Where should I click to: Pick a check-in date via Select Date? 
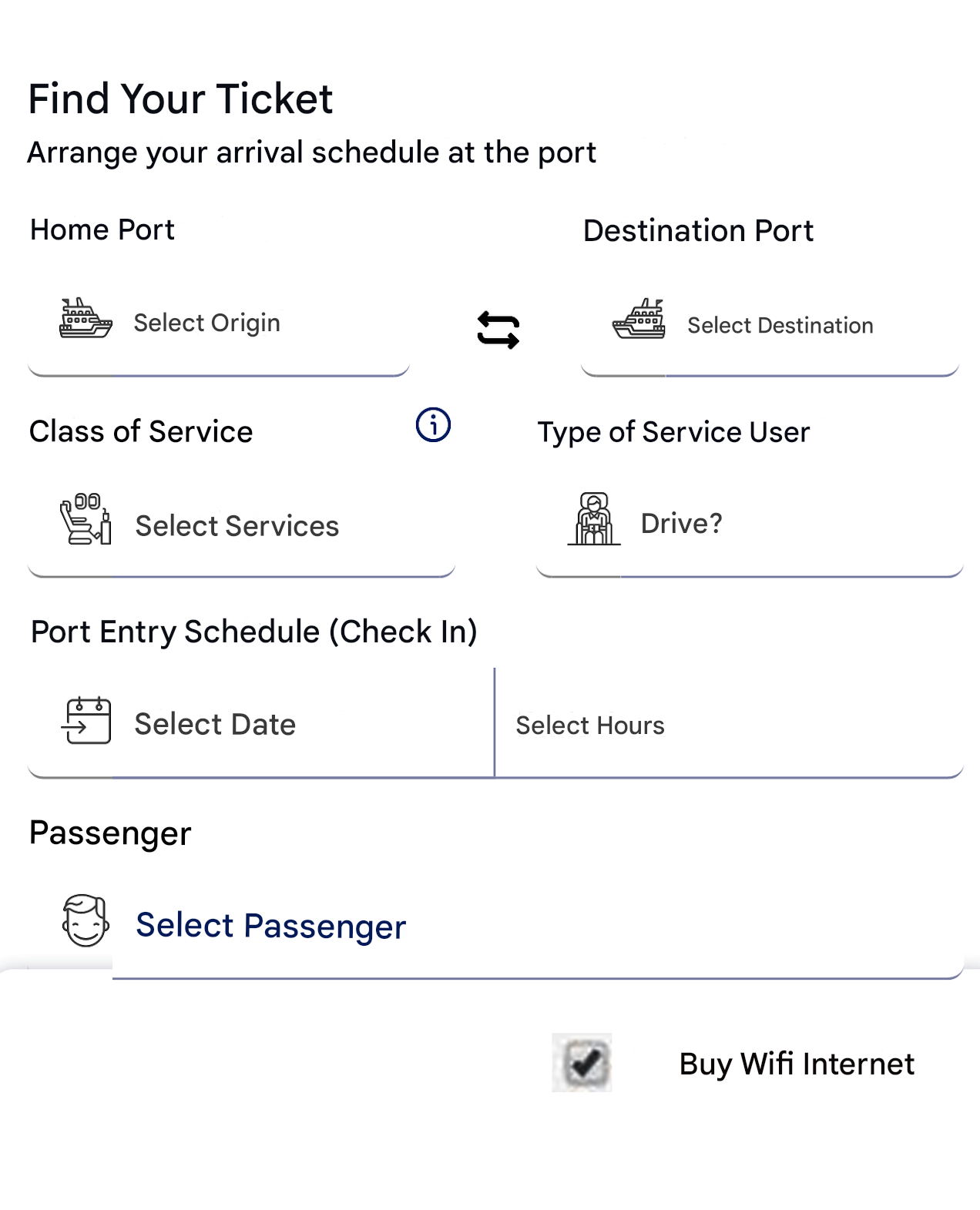pos(215,725)
